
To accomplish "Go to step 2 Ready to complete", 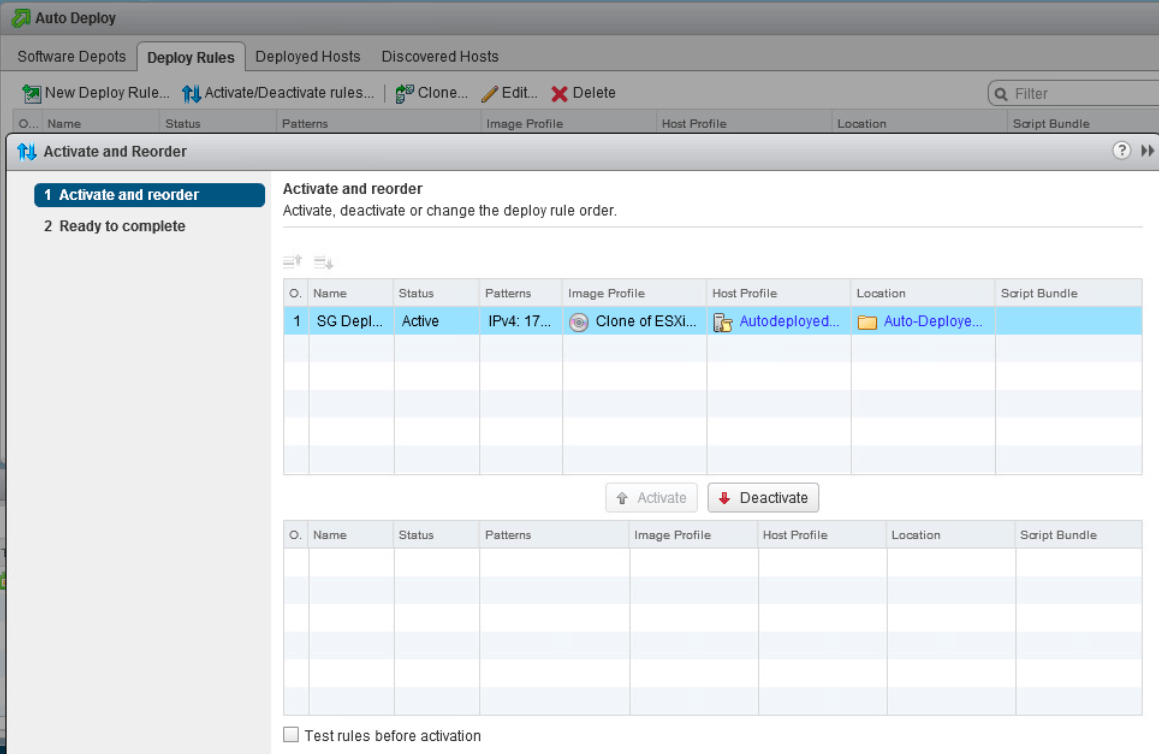I will coord(115,226).
